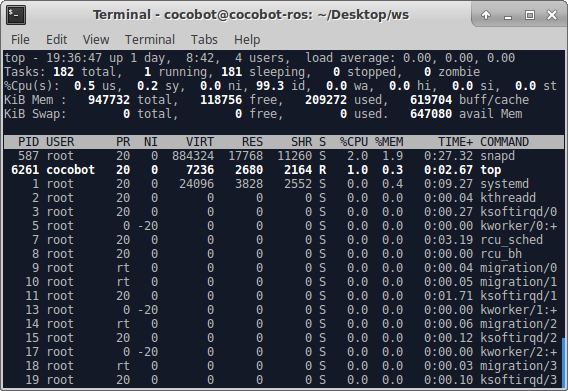Click the 181 sleeping tasks value
Viewport: 568px width, 391px height.
231,72
